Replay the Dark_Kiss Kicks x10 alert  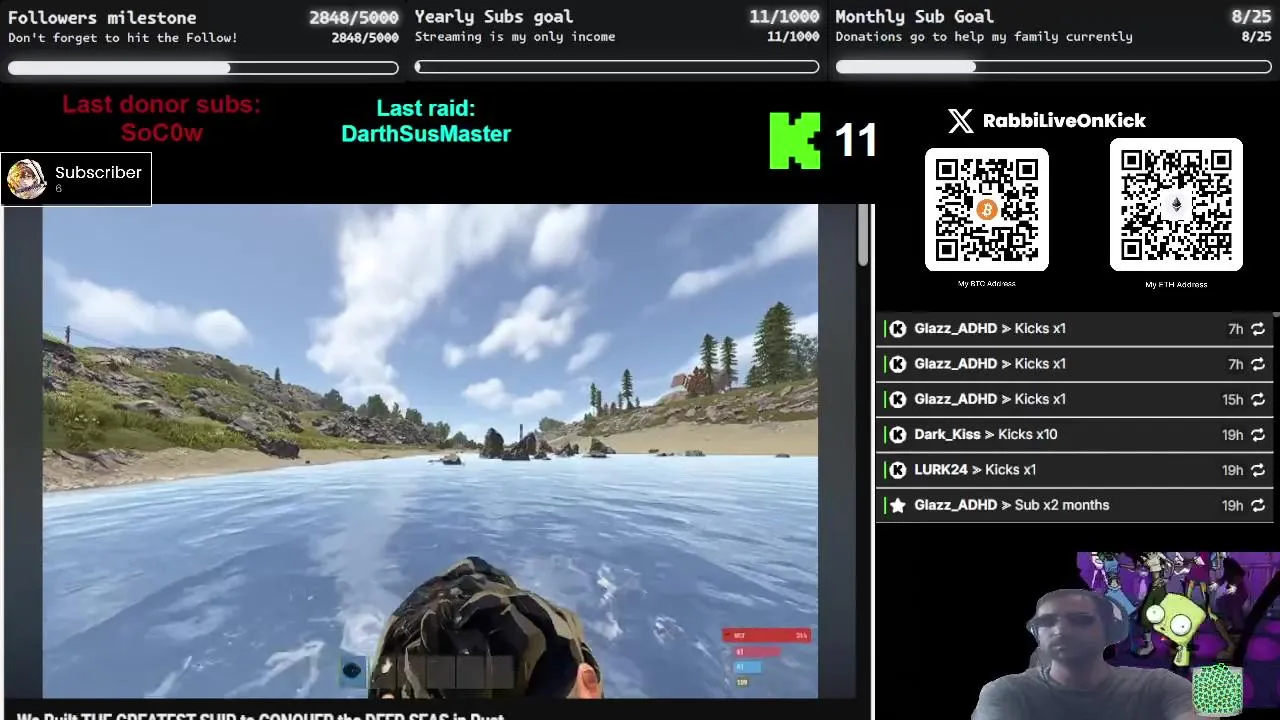1258,435
